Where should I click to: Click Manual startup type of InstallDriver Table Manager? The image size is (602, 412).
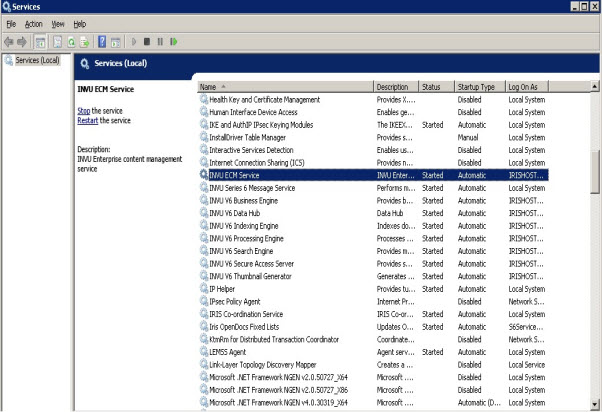pos(468,137)
